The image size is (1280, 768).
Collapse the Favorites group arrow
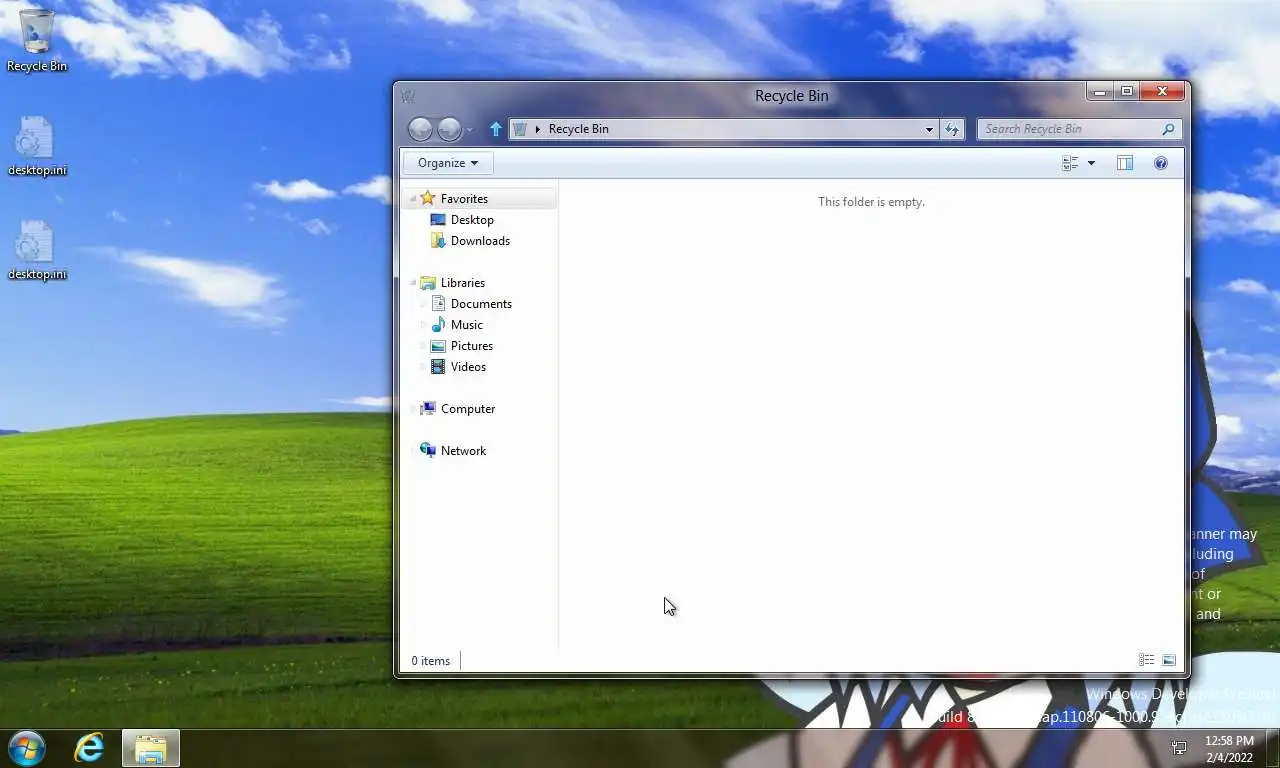412,199
